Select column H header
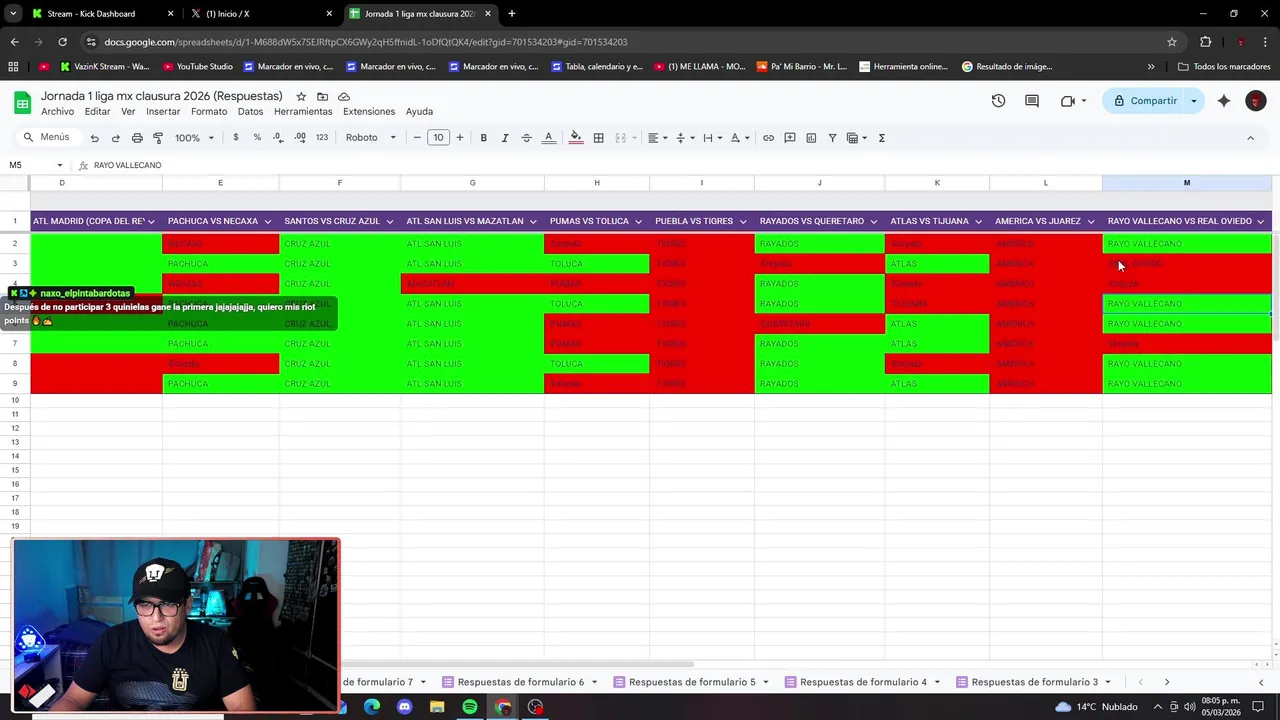The height and width of the screenshot is (720, 1280). click(597, 183)
